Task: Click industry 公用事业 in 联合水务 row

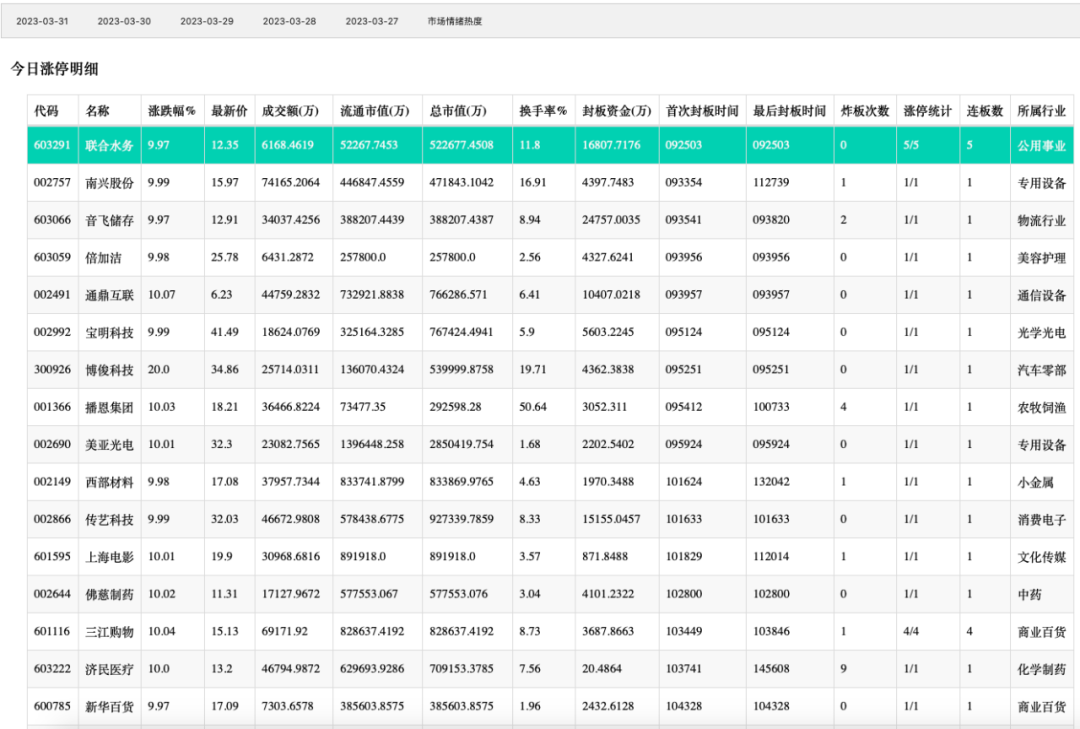Action: point(1041,145)
